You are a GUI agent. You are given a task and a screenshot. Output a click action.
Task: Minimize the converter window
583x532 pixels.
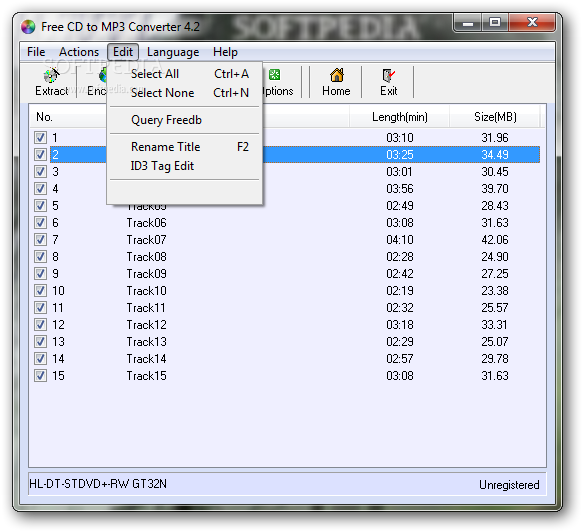(468, 23)
